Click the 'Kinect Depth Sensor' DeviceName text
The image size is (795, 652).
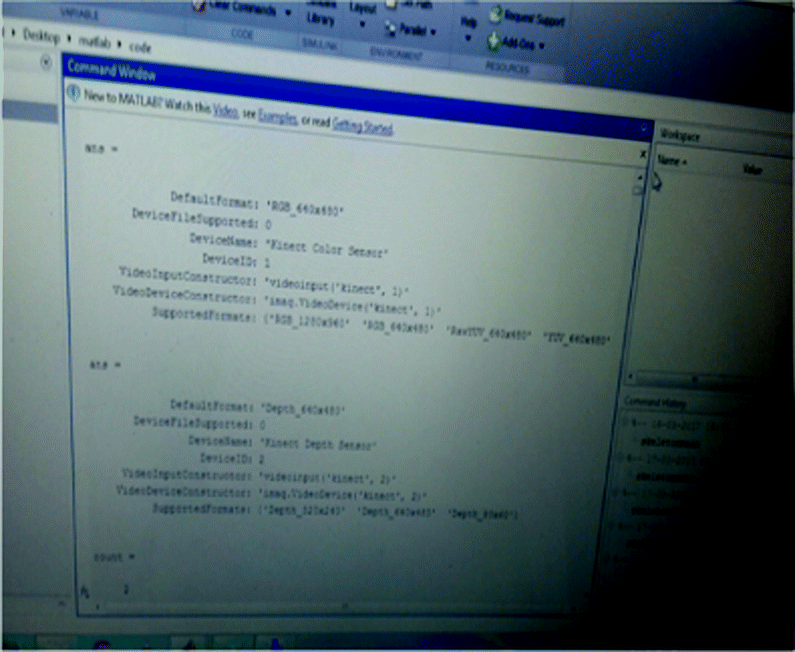point(318,444)
